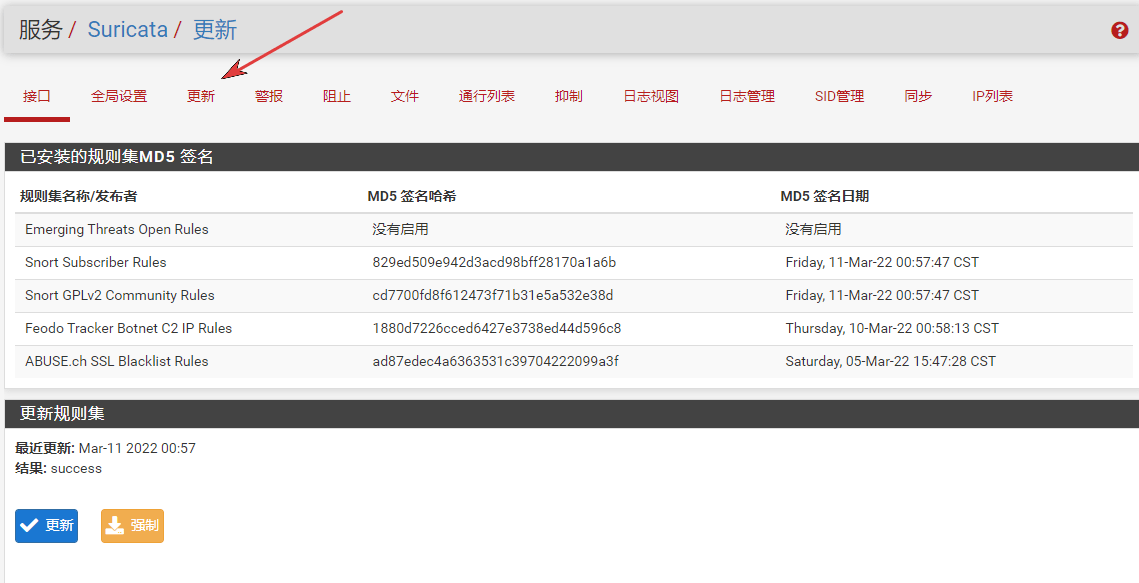
Task: Switch to the SID管理 tab
Action: (839, 96)
